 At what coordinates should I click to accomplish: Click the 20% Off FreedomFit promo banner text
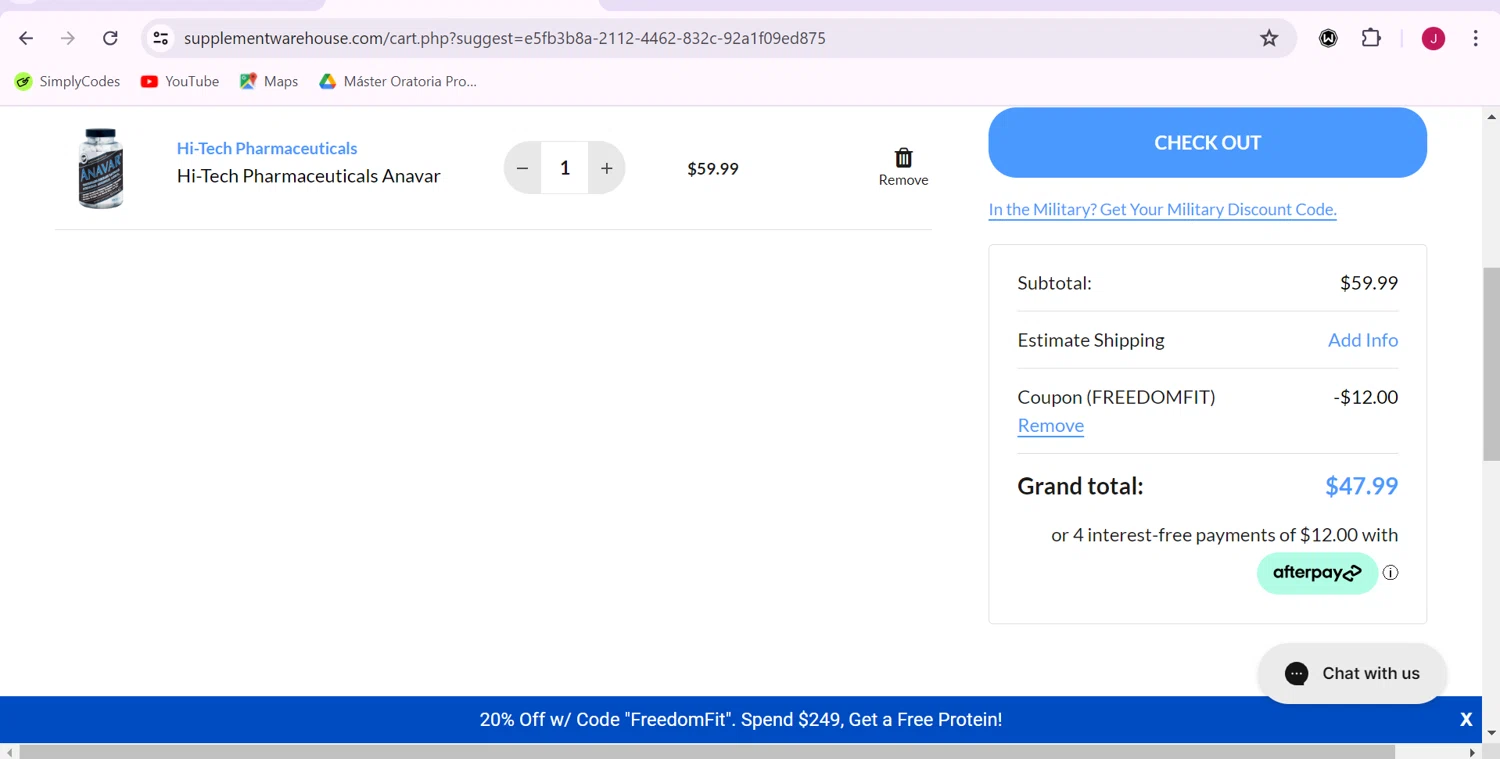coord(741,719)
